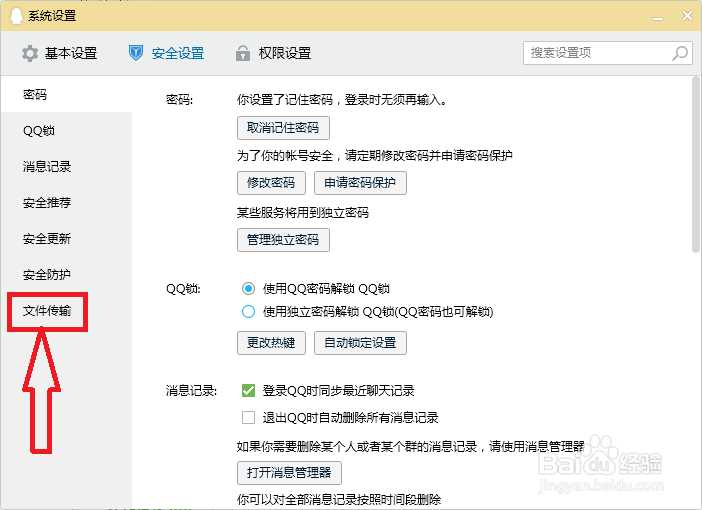702x510 pixels.
Task: Uncheck 登录QQ时同步最近聊天记录
Action: tap(248, 390)
